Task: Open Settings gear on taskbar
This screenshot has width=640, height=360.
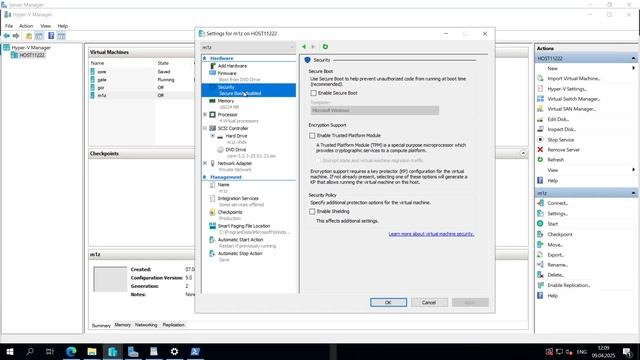Action: [174, 351]
